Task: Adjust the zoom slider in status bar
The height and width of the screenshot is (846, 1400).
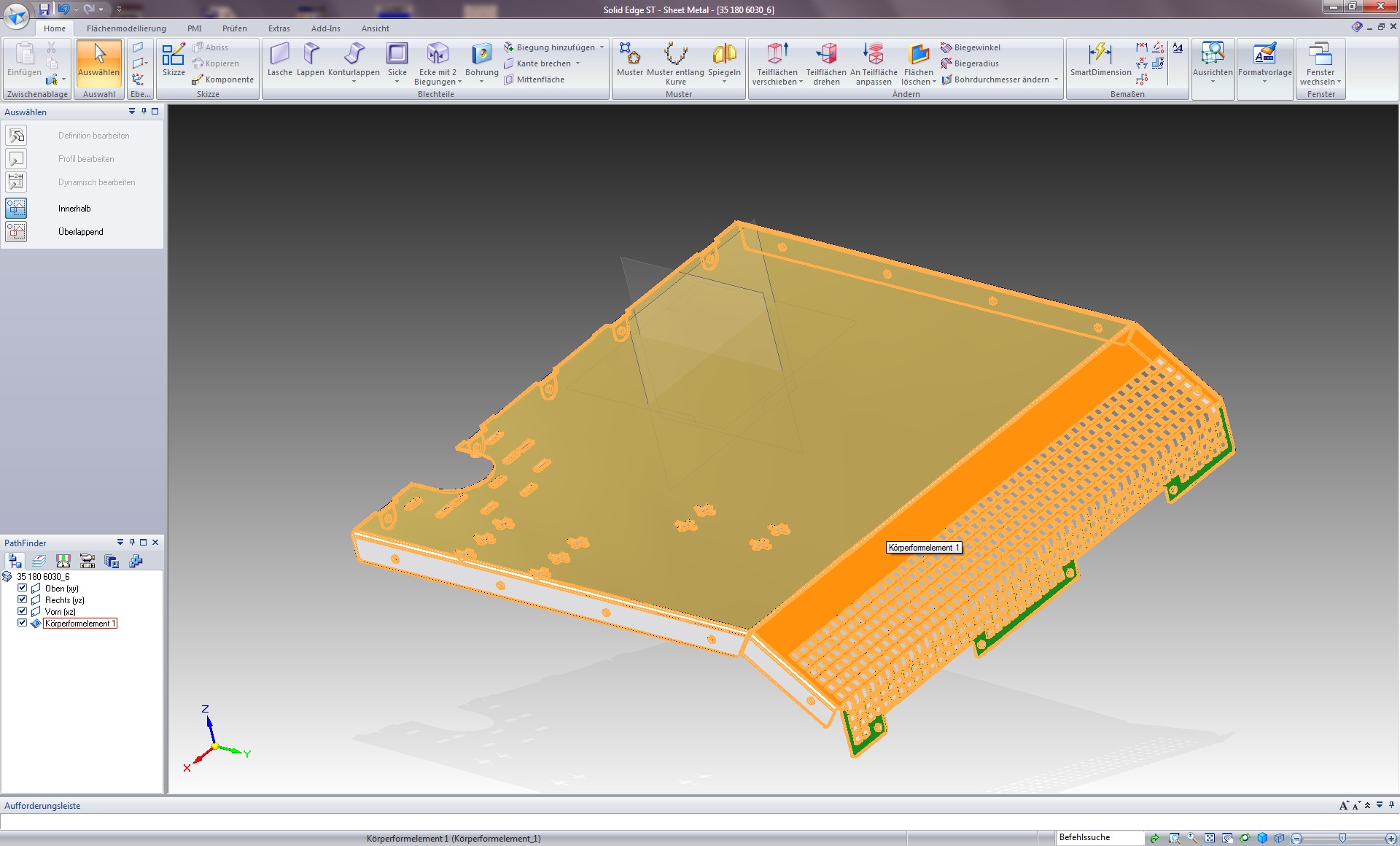Action: [1342, 838]
